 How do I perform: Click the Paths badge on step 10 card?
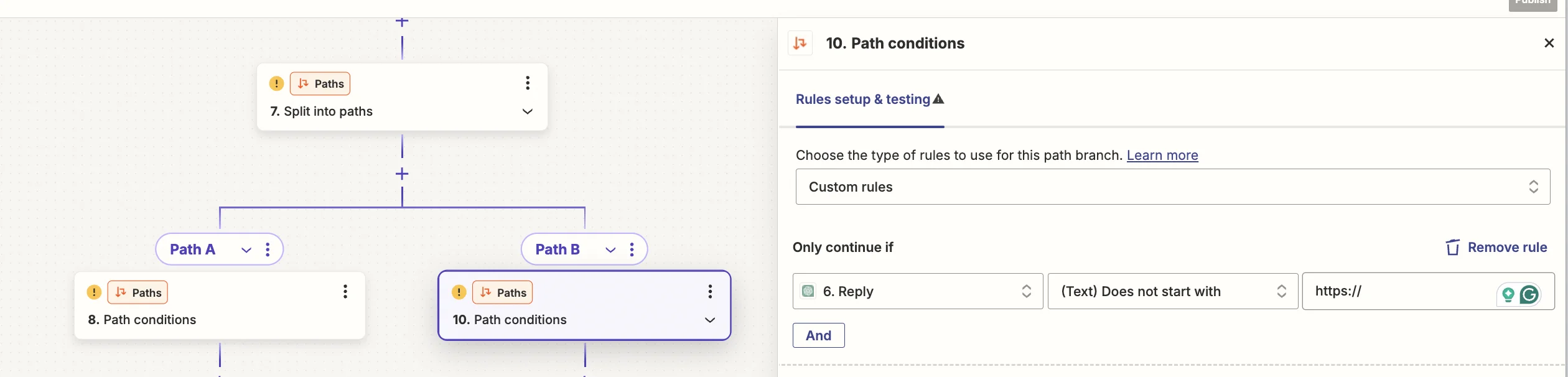tap(503, 292)
